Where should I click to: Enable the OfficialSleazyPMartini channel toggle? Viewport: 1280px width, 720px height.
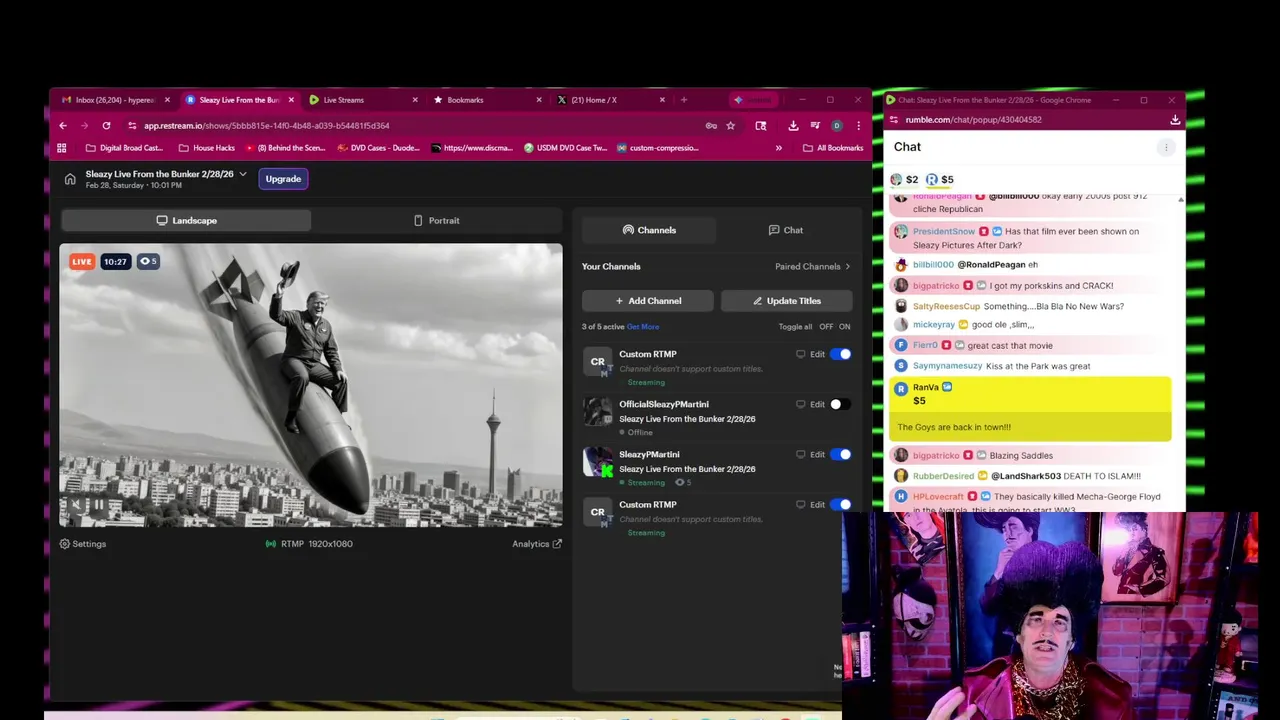(x=840, y=404)
